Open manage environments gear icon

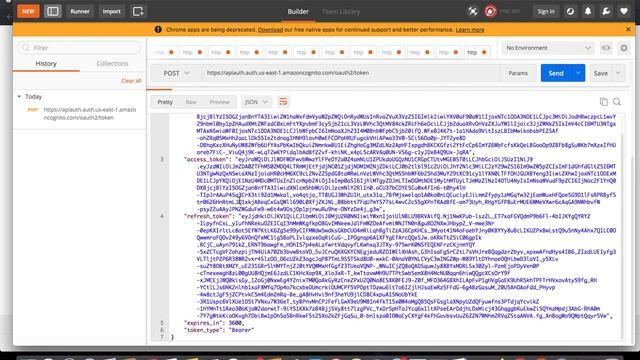624,48
